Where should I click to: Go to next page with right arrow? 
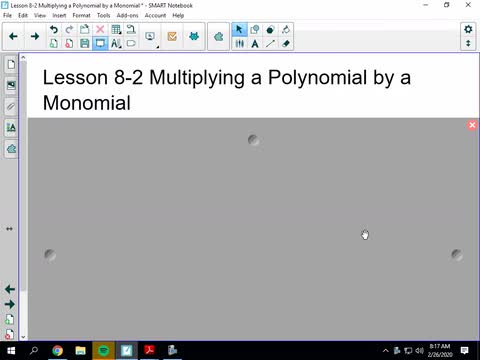35,36
